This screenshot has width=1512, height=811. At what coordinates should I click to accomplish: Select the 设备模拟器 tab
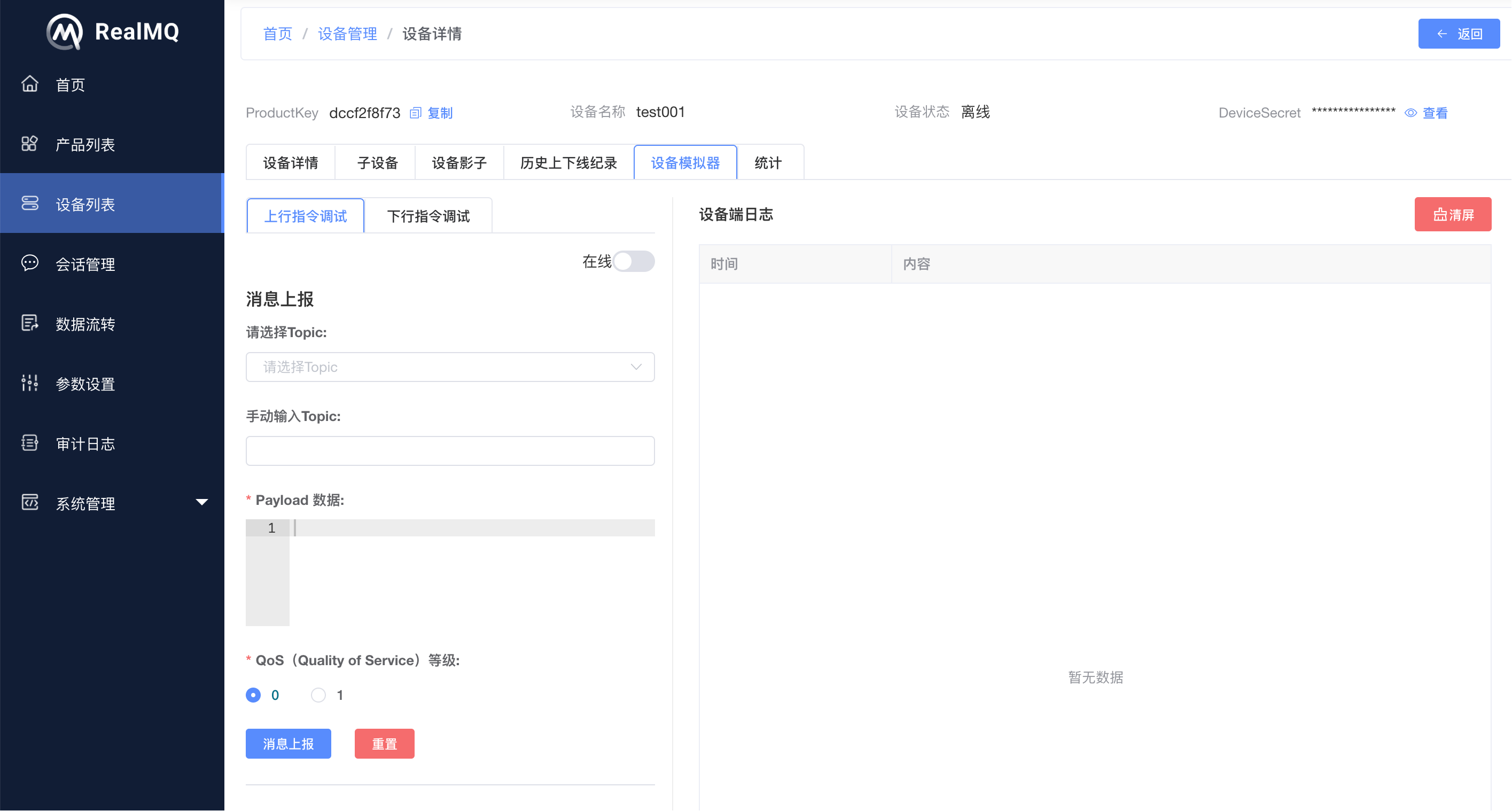coord(685,162)
